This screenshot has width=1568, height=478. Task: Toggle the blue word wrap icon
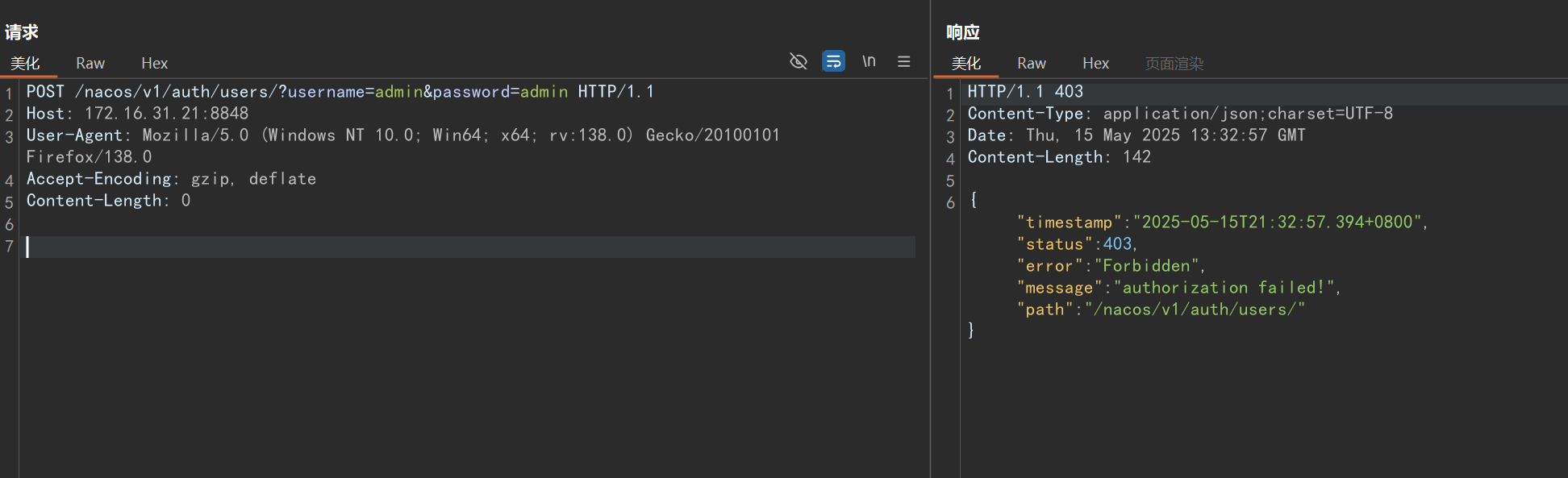coord(833,61)
